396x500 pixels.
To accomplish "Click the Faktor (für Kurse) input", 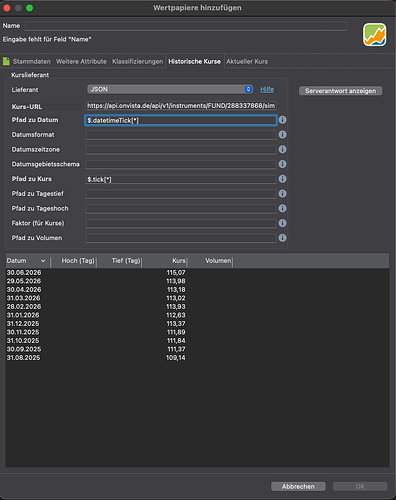I will pyautogui.click(x=181, y=223).
